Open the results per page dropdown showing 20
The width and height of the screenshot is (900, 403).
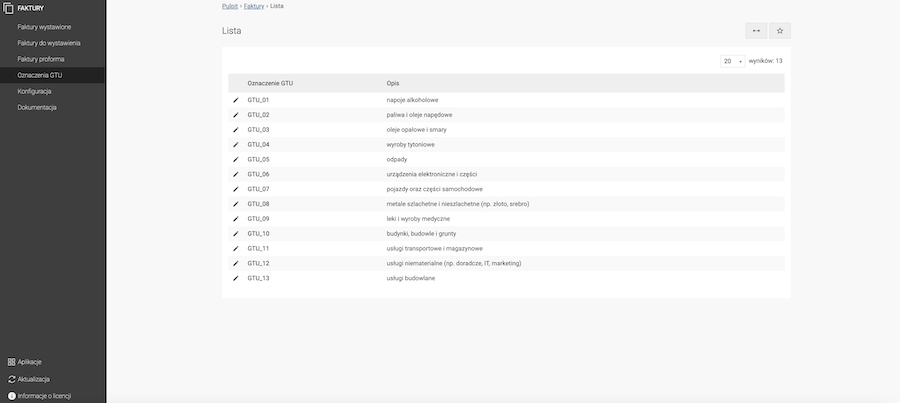(x=733, y=61)
